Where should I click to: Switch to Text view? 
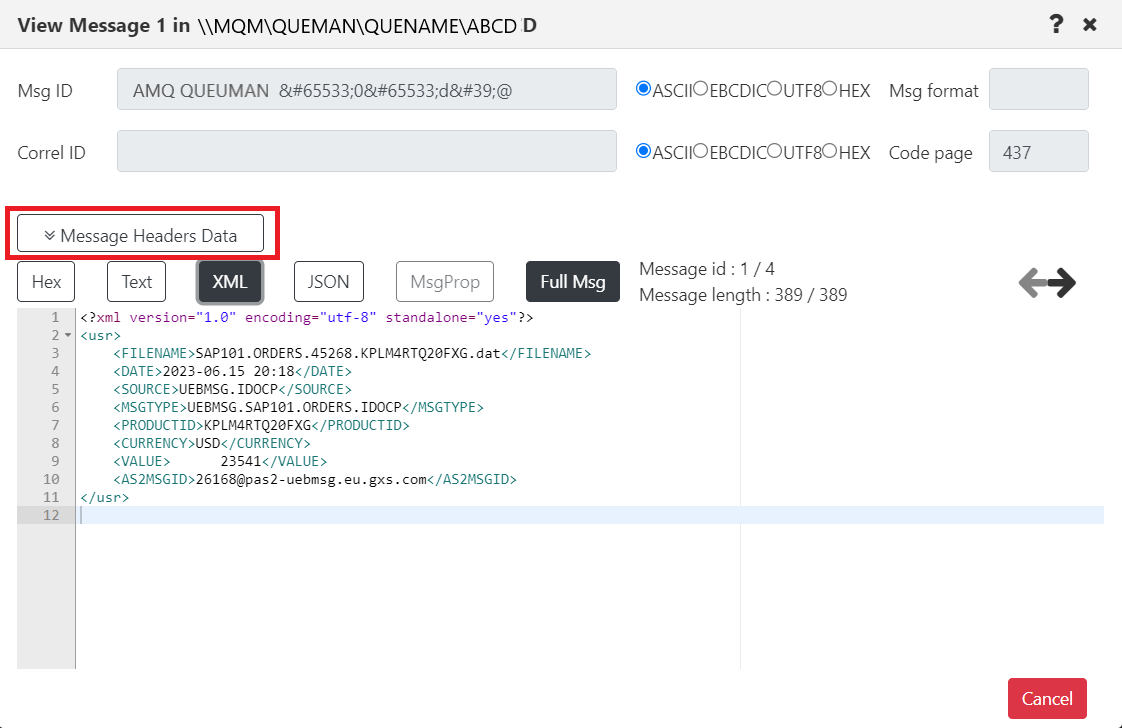tap(136, 281)
